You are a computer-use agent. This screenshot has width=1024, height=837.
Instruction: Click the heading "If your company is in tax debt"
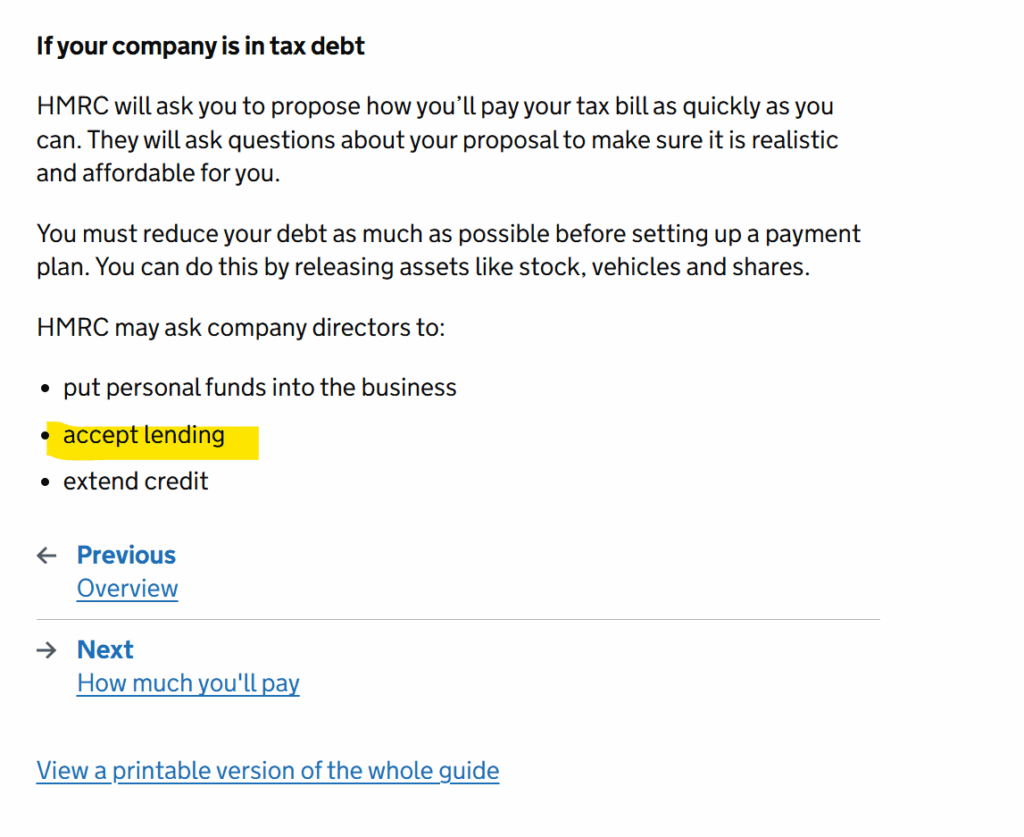pyautogui.click(x=200, y=47)
